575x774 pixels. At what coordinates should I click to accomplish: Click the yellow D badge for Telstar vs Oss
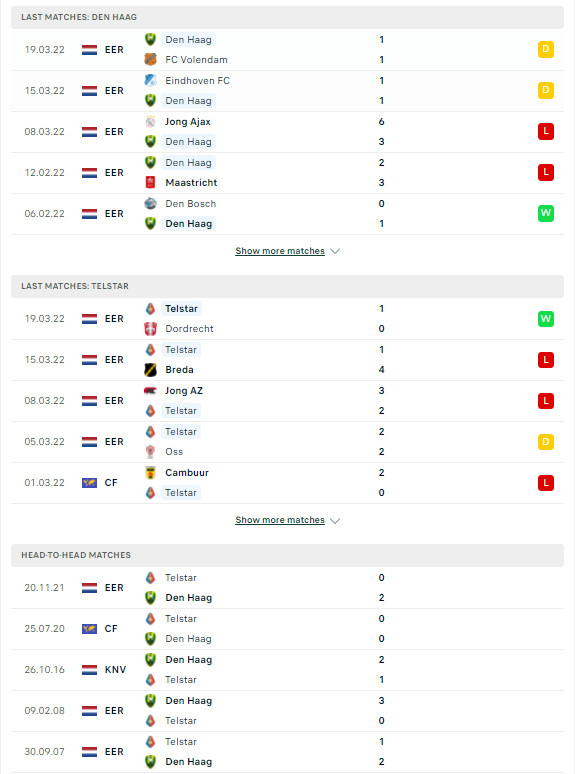point(546,442)
